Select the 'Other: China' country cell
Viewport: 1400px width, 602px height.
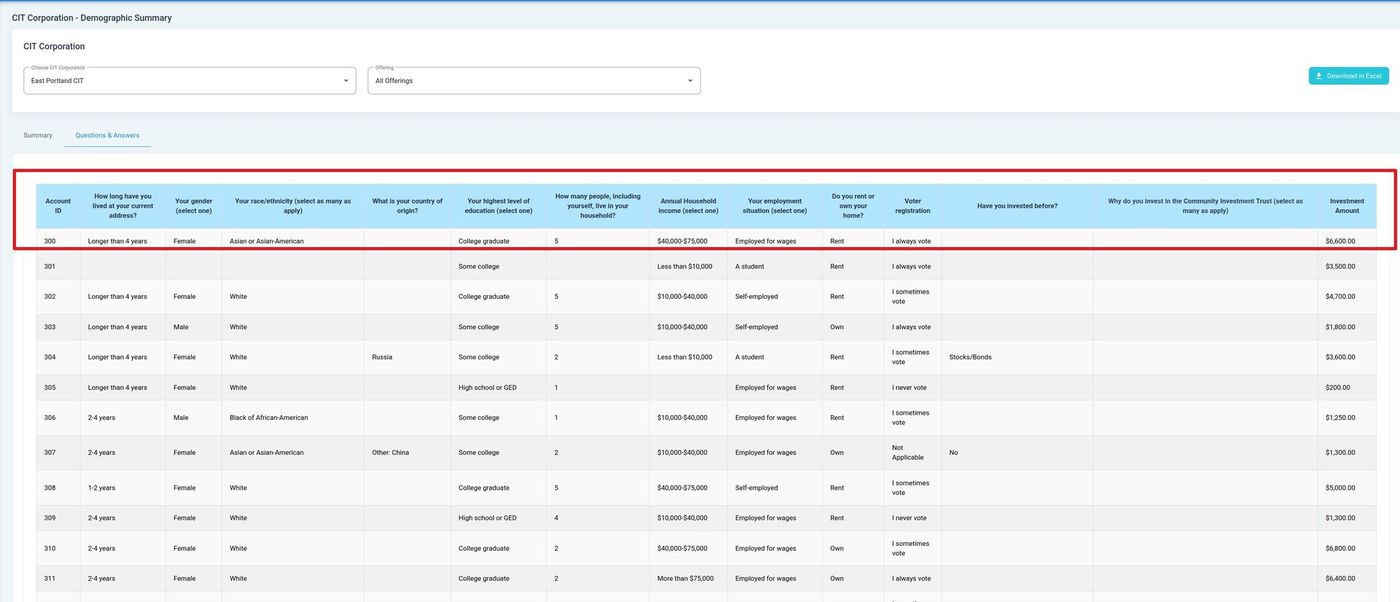coord(391,453)
